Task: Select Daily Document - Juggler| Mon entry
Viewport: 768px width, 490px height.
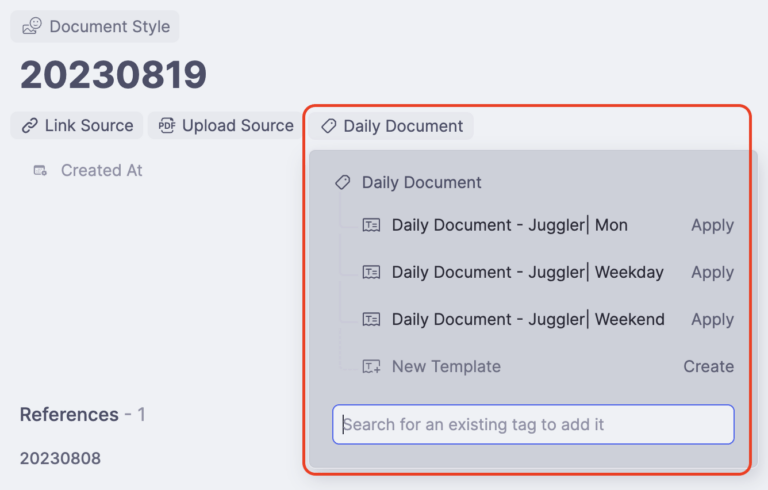Action: (x=509, y=226)
